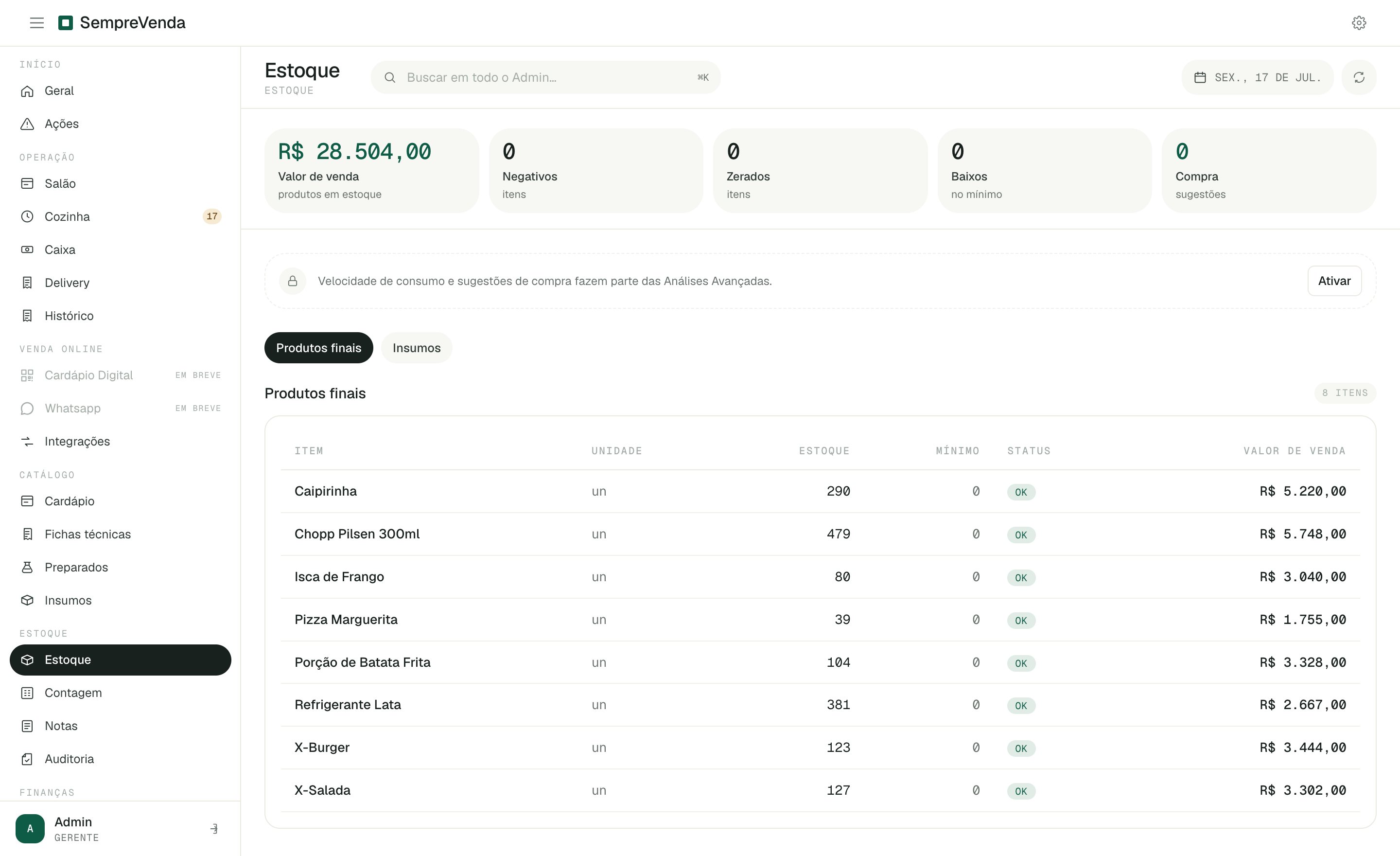This screenshot has width=1400, height=856.
Task: Click the Baixos summary card
Action: (1045, 171)
